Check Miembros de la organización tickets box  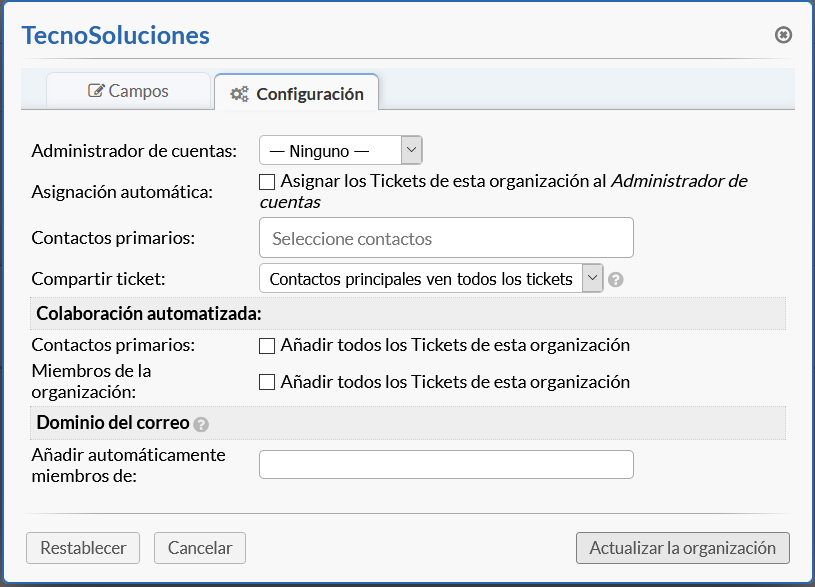(x=267, y=382)
